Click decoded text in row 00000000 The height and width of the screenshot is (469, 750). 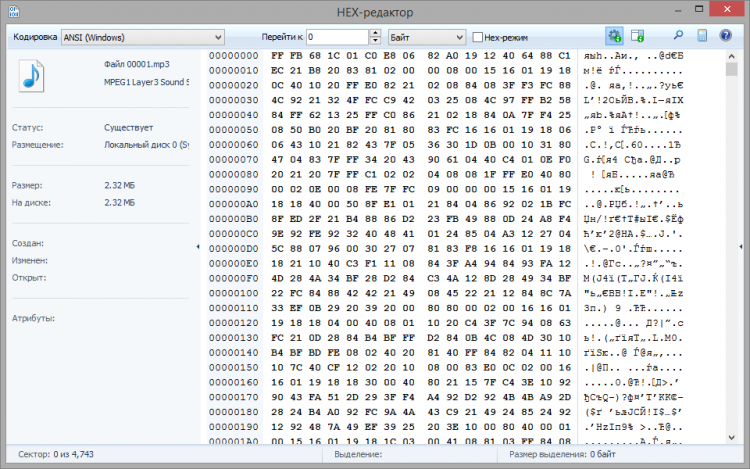[633, 55]
